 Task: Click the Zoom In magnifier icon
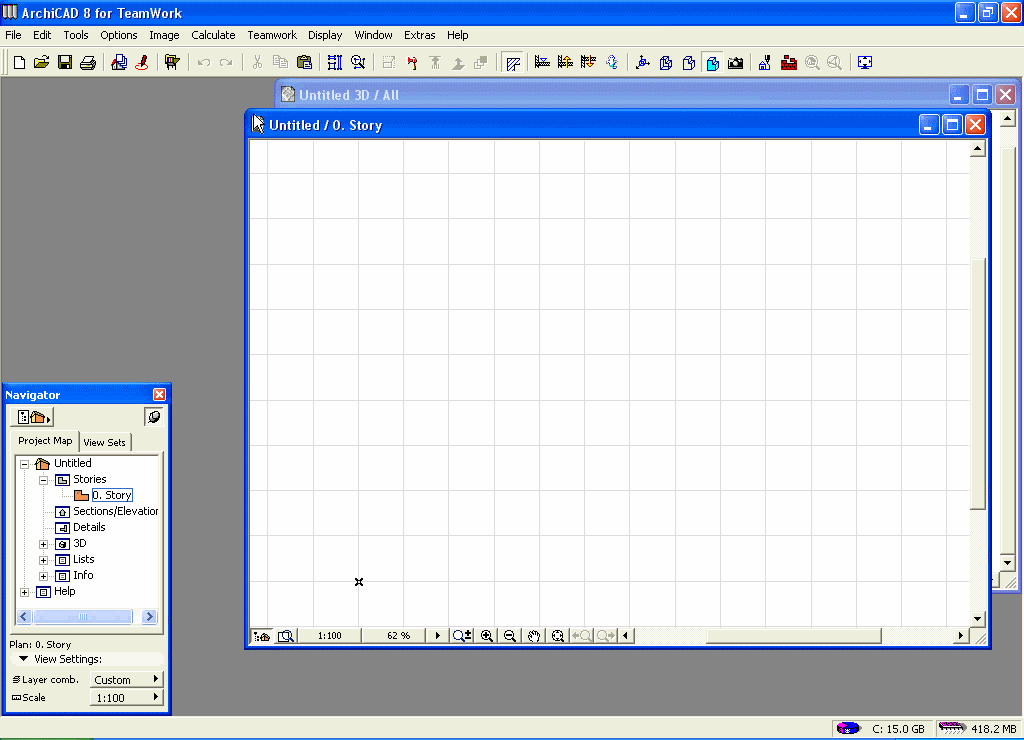487,636
